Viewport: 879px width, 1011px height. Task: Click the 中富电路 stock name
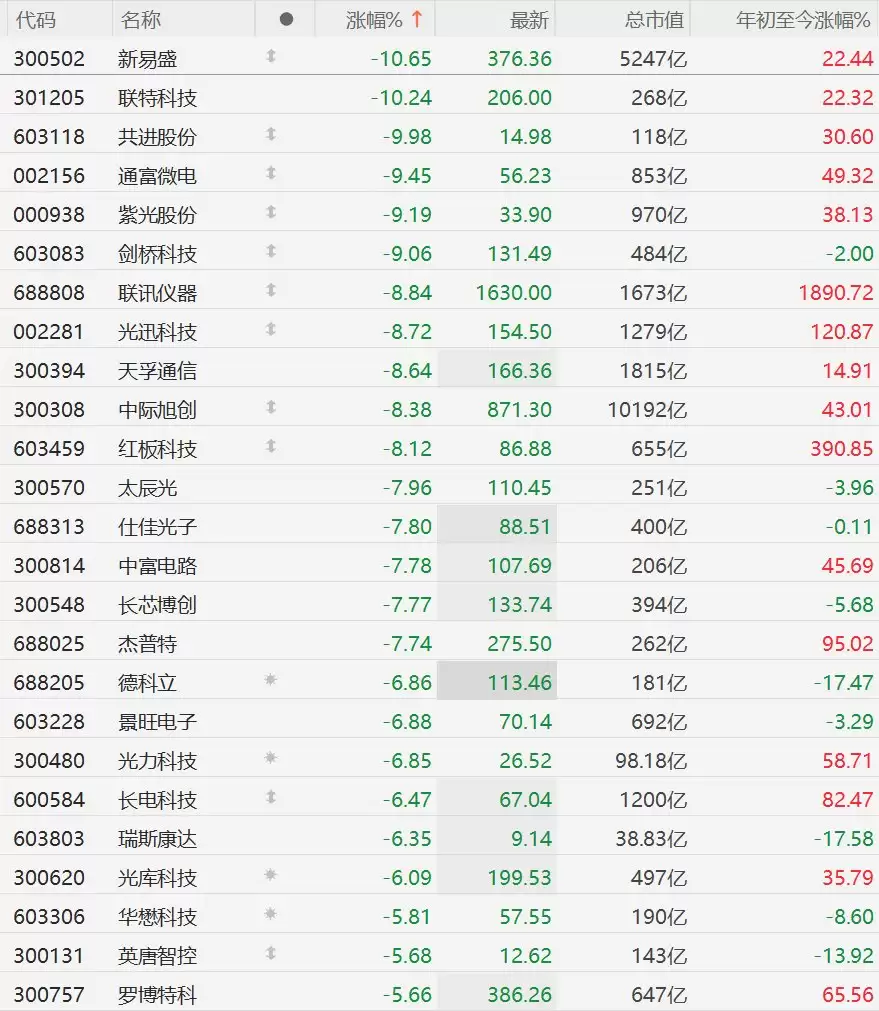(x=157, y=566)
